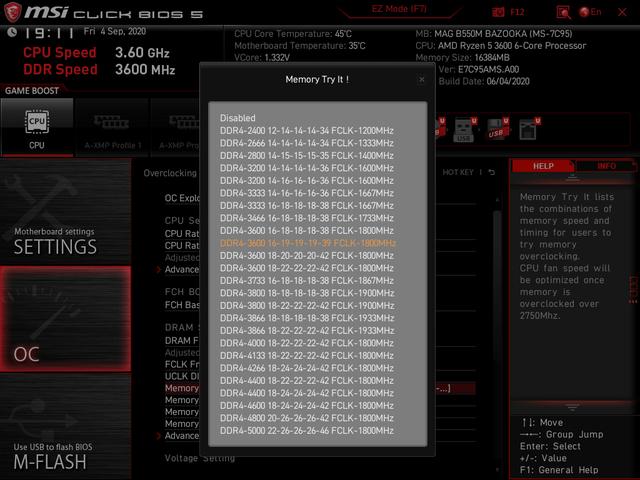Select DDR4-2666 14-14-14-14-34 FCLK-1333MHz option
The height and width of the screenshot is (480, 640).
pyautogui.click(x=307, y=143)
